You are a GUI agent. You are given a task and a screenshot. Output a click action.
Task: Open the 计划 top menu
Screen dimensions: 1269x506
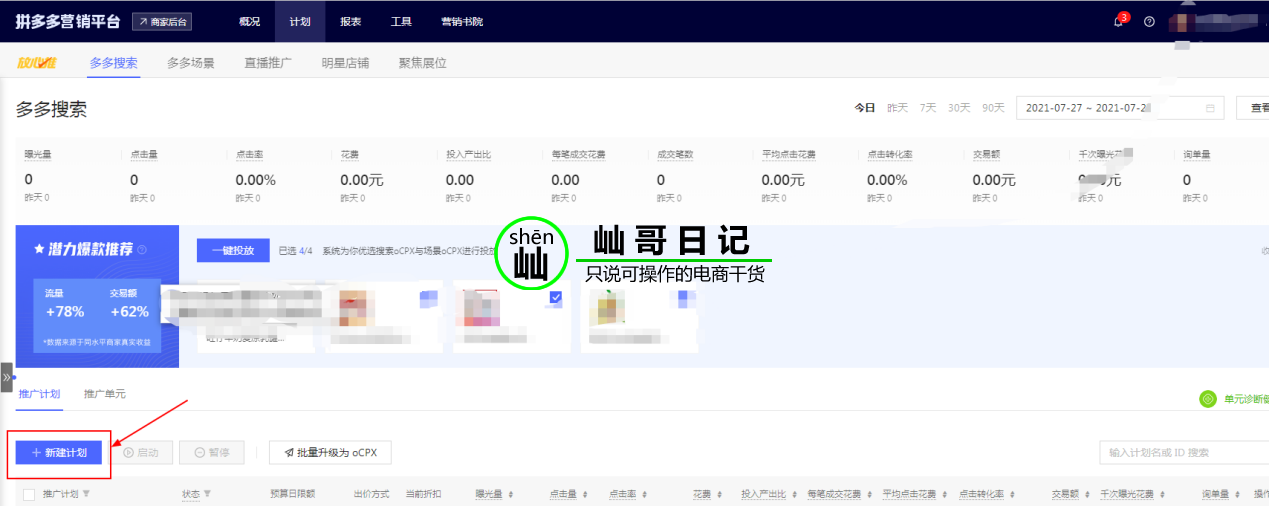click(300, 21)
